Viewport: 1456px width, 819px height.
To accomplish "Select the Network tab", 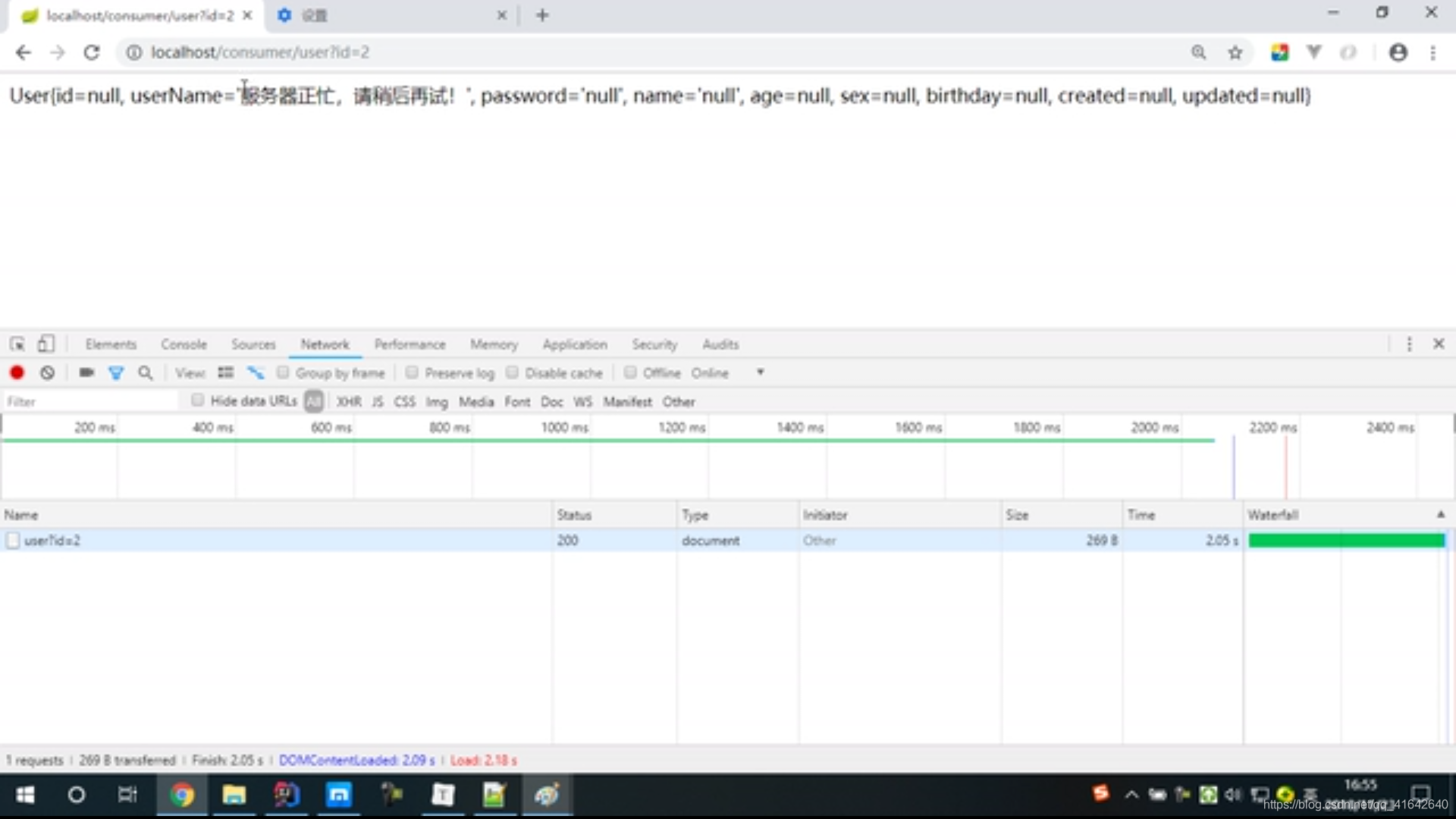I will pyautogui.click(x=325, y=344).
